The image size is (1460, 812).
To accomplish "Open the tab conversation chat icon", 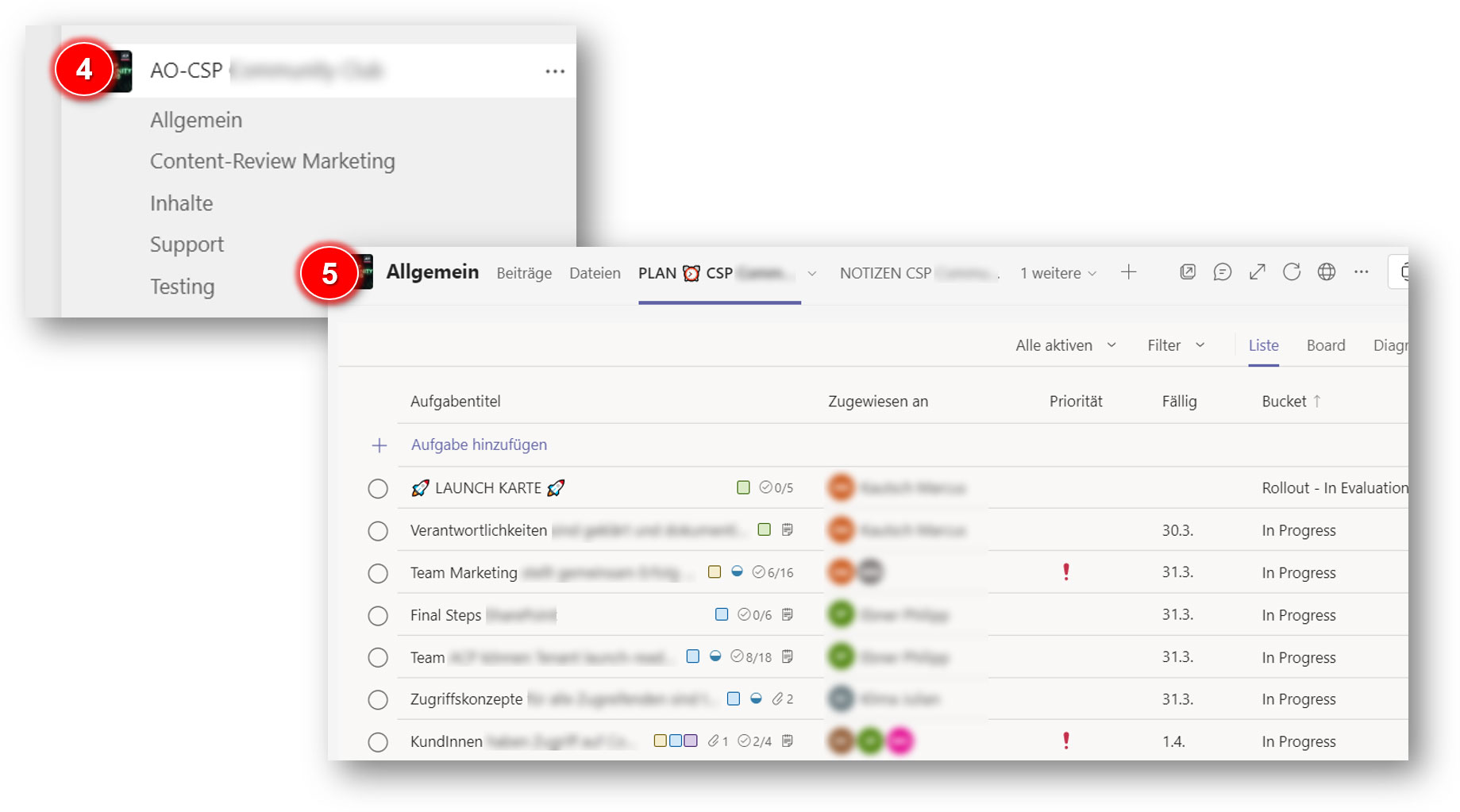I will click(x=1223, y=272).
